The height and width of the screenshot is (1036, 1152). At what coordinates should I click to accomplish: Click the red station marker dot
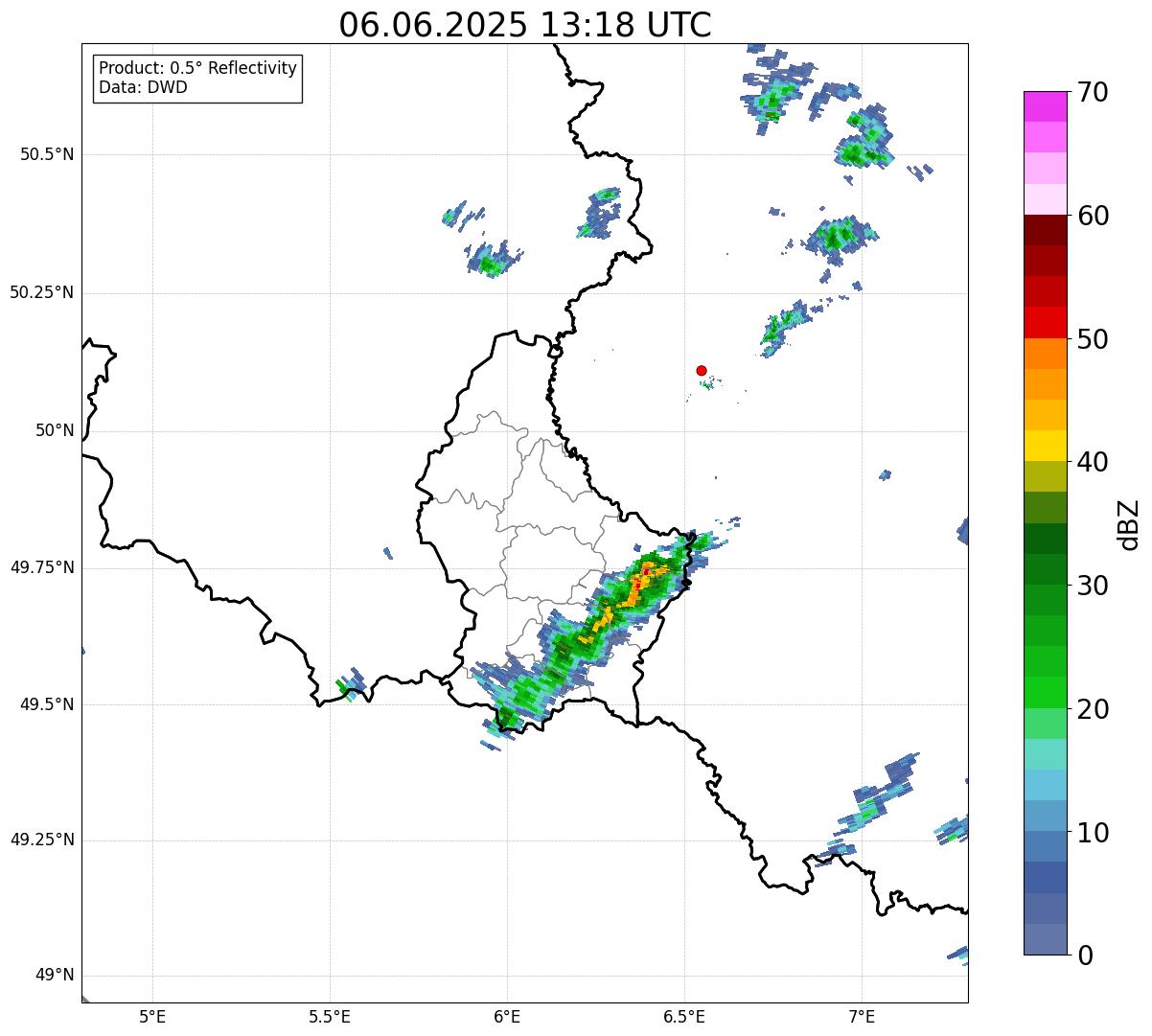tap(702, 370)
